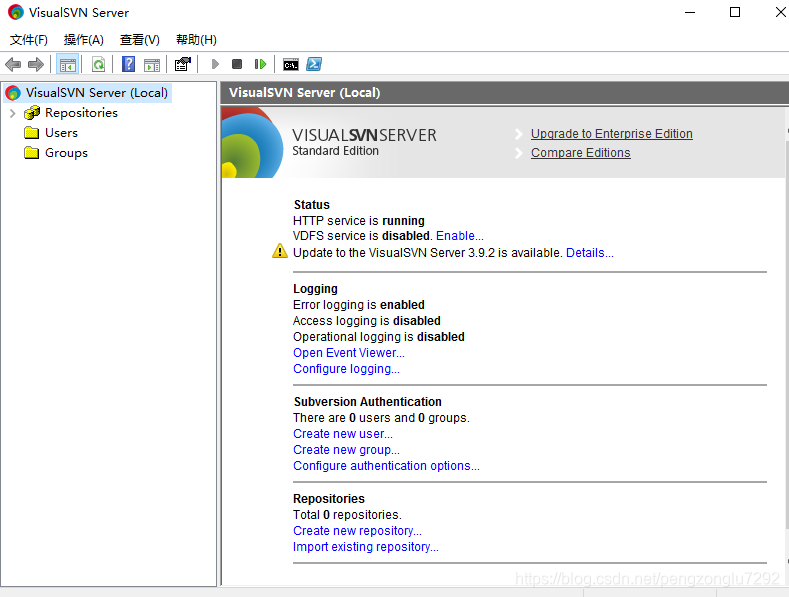The image size is (789, 597).
Task: Click 'Operational logging is disabled' text
Action: click(x=379, y=337)
